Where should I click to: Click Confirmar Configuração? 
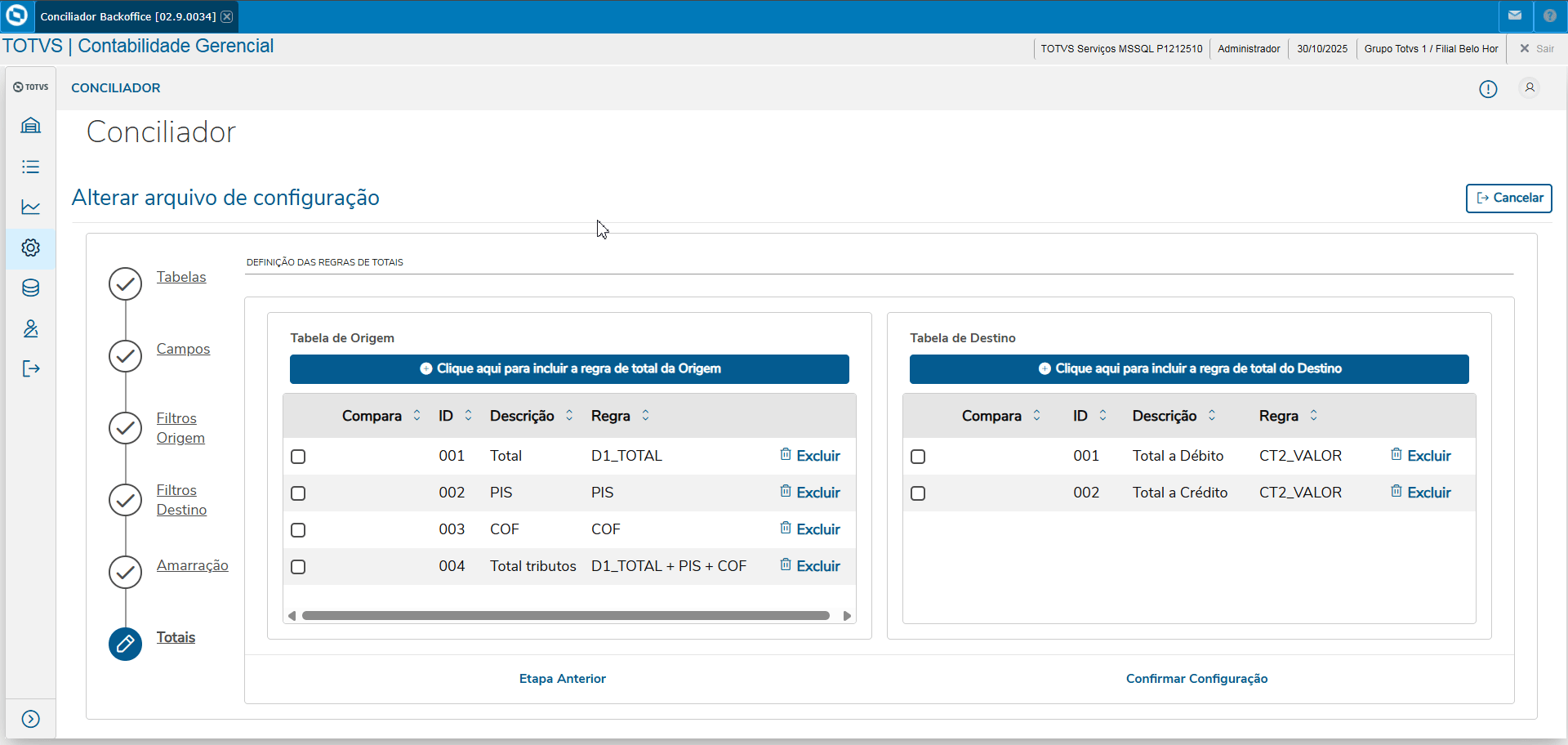(x=1196, y=679)
